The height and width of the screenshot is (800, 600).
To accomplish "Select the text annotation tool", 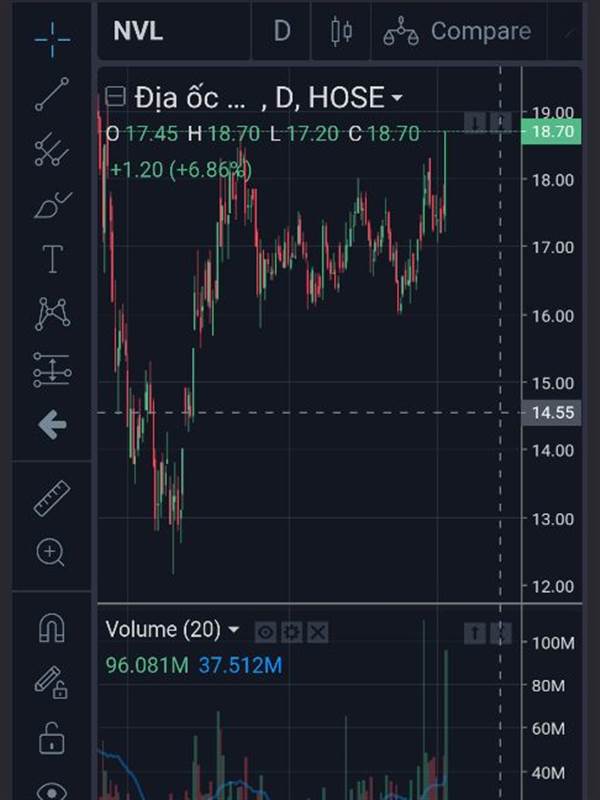I will (53, 259).
